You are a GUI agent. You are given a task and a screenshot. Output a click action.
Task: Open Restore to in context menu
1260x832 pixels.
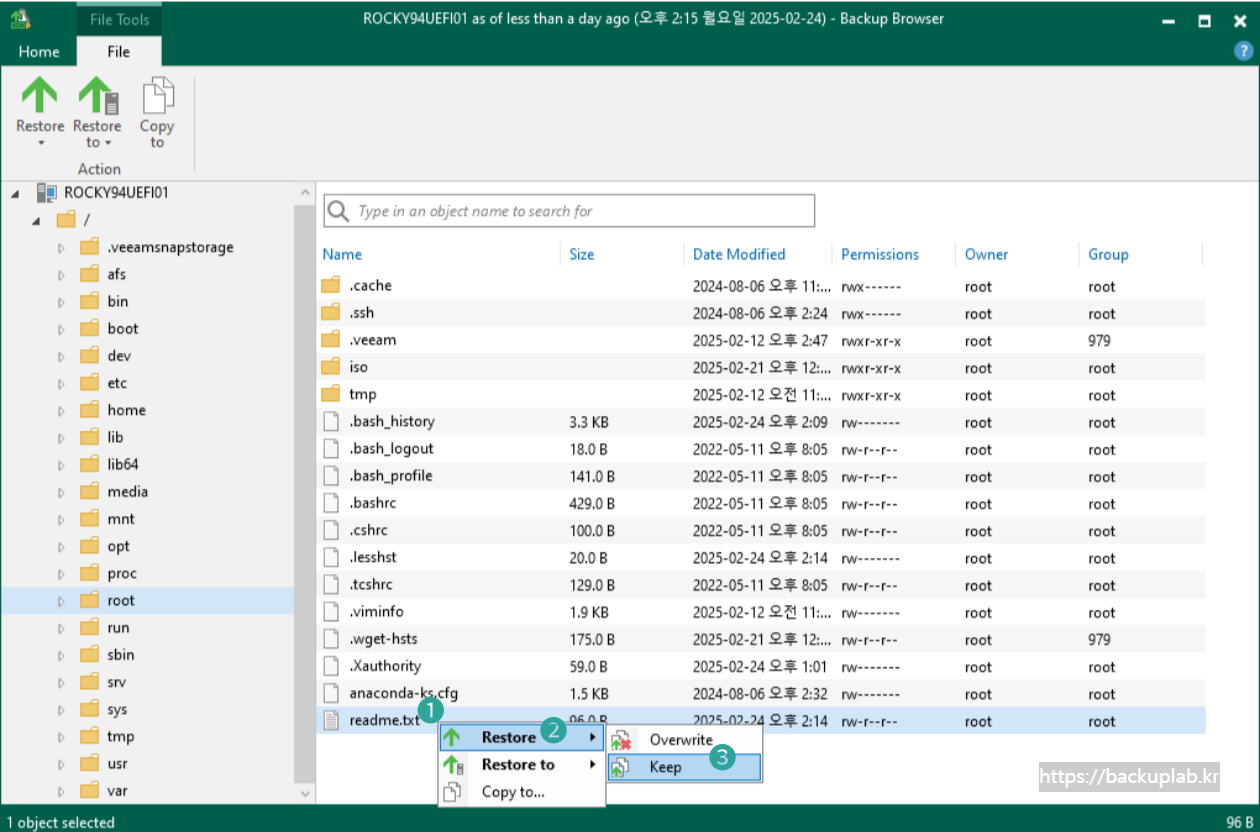(x=521, y=765)
